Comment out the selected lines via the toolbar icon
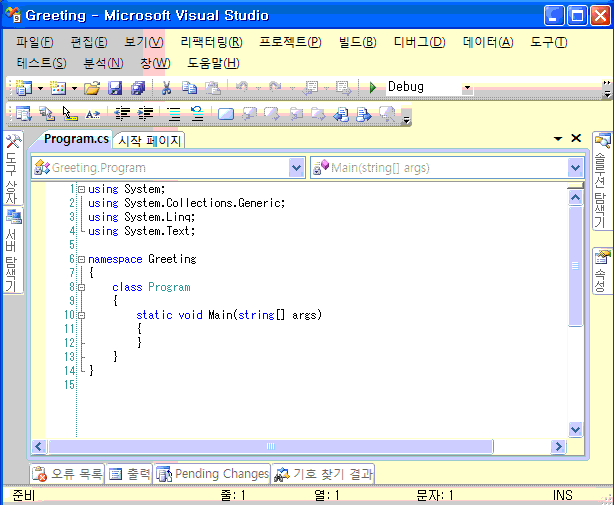The width and height of the screenshot is (614, 505). pyautogui.click(x=174, y=114)
